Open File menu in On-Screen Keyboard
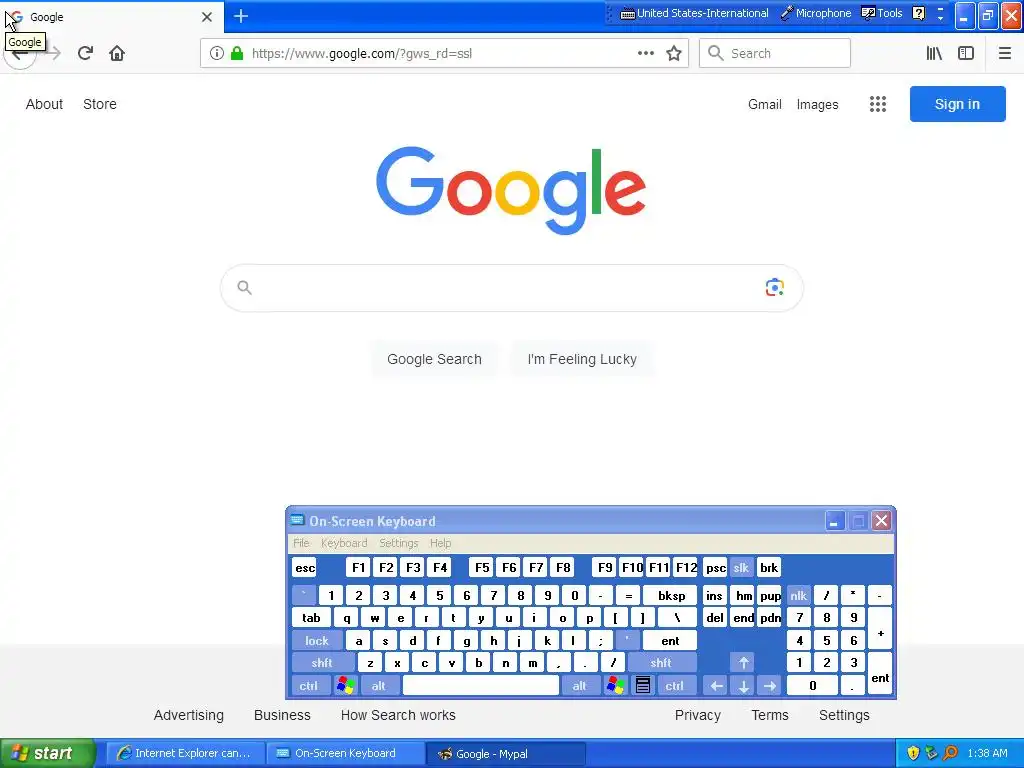Screen dimensions: 1024x768 [x=301, y=543]
